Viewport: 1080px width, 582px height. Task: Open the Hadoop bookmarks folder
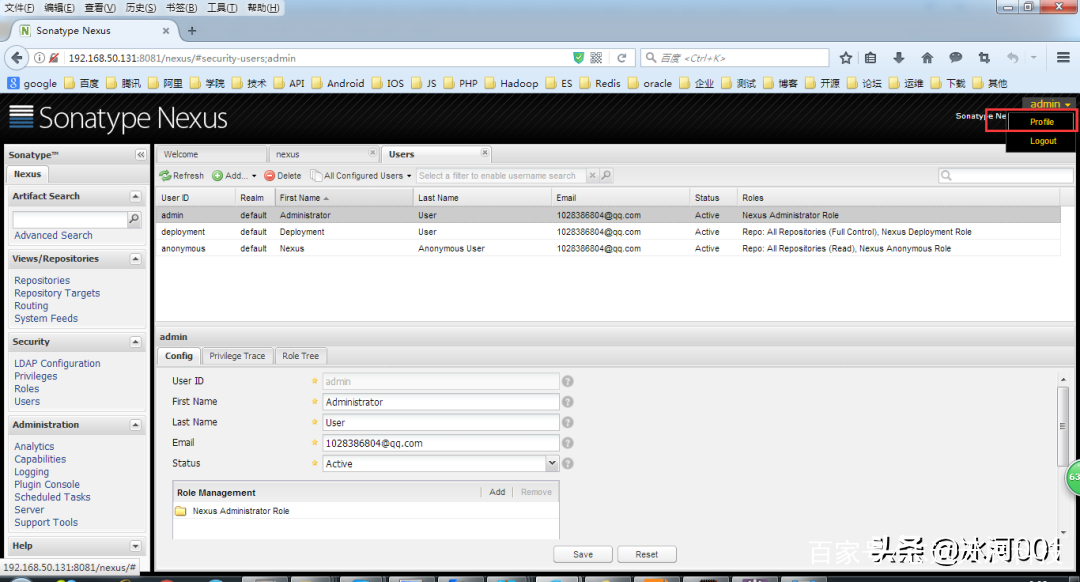pos(511,83)
